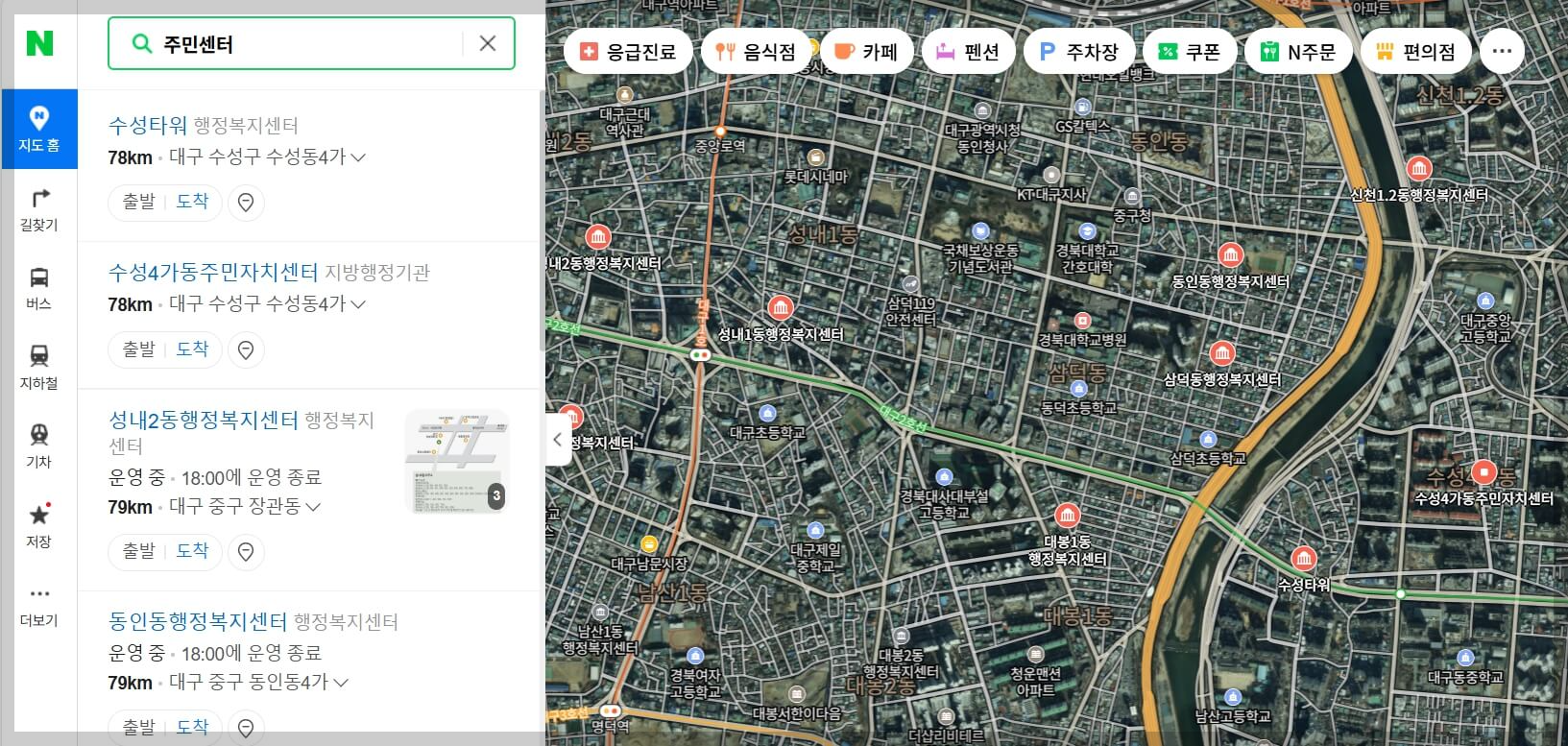The image size is (1568, 746).
Task: Select 버스 in sidebar
Action: tap(39, 288)
